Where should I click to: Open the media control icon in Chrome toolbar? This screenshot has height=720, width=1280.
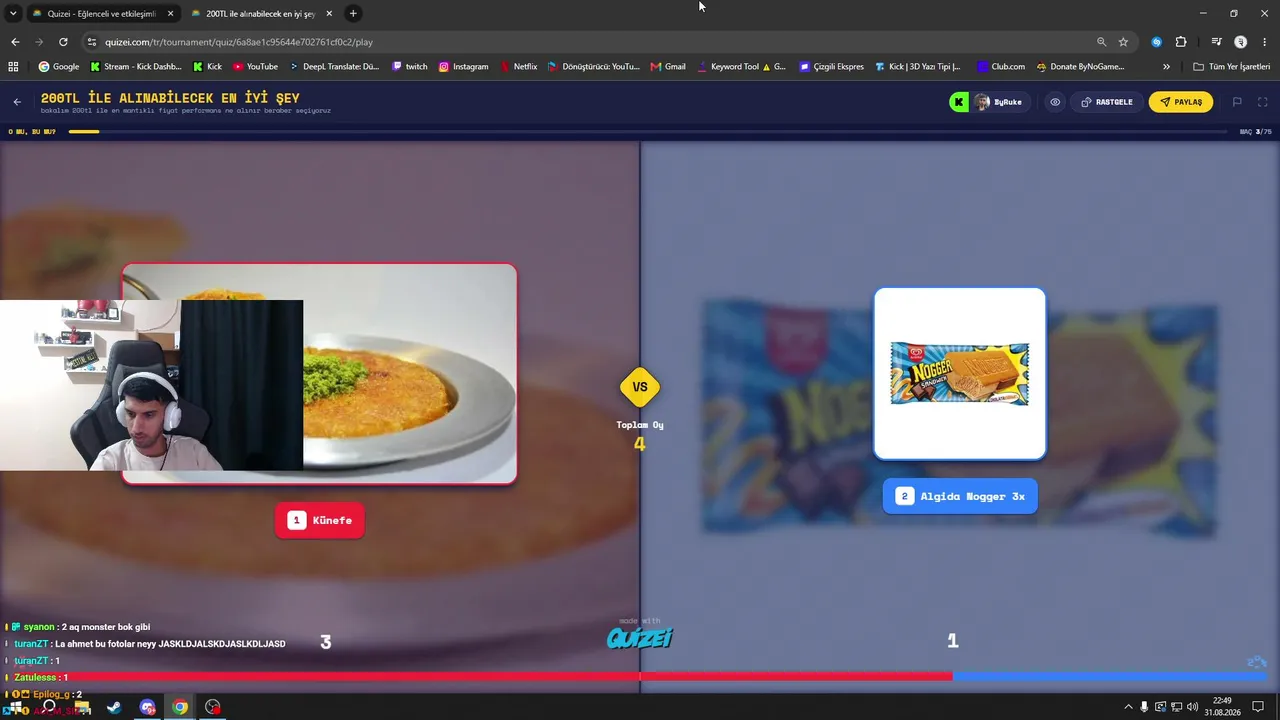tap(1216, 42)
